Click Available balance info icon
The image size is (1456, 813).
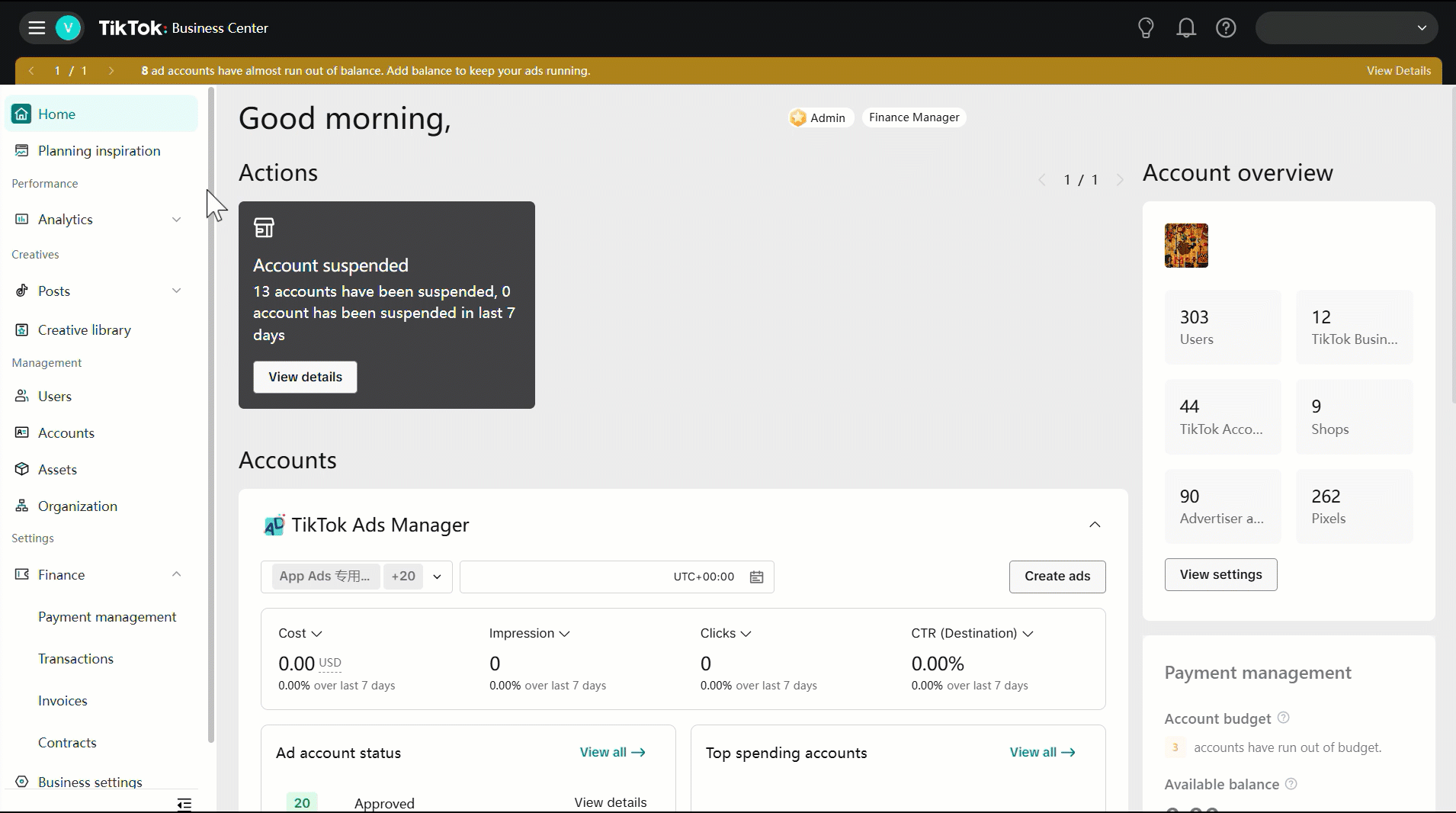(x=1291, y=784)
